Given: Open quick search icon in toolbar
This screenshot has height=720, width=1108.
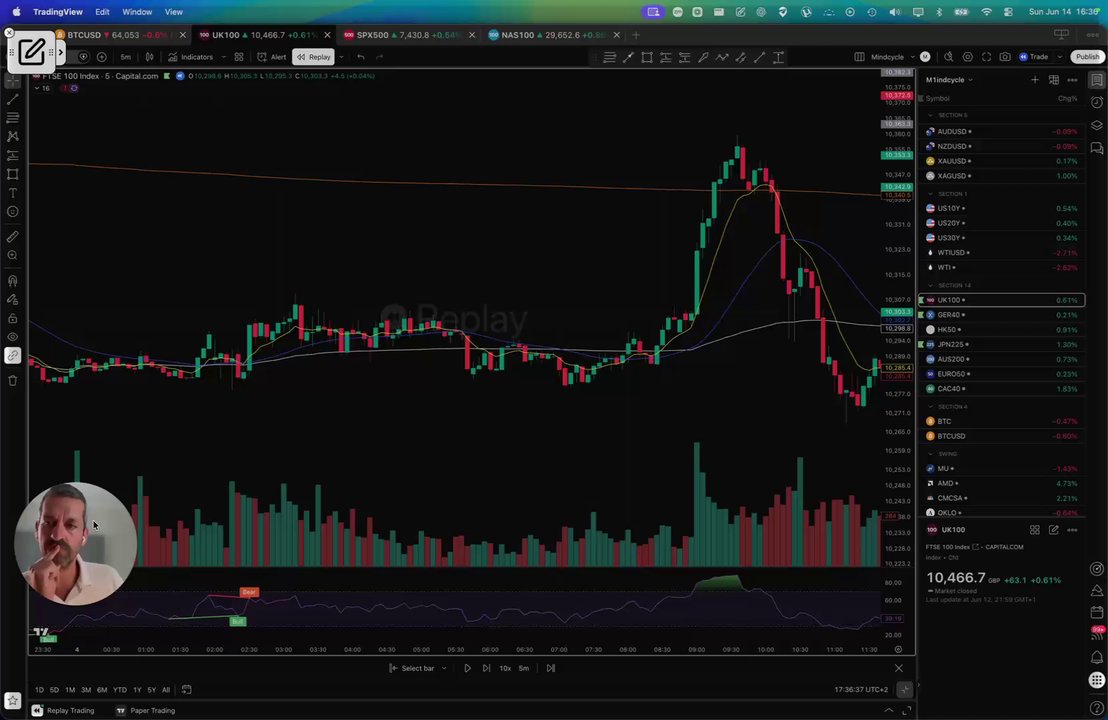Looking at the screenshot, I should tap(949, 57).
